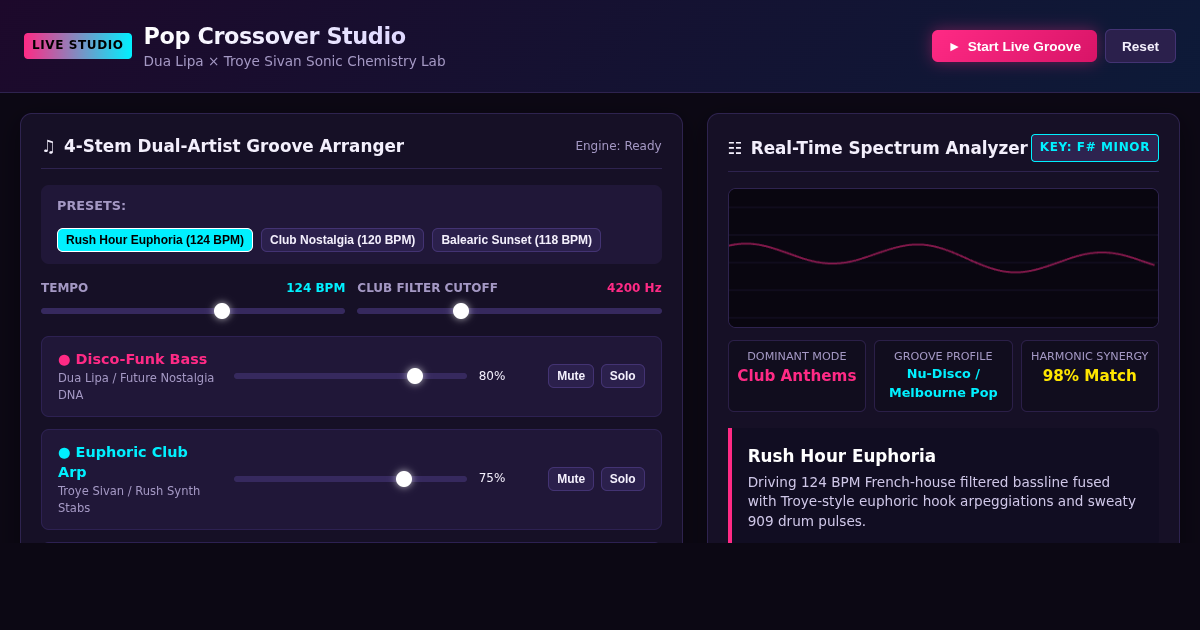The image size is (1200, 630).
Task: Click the Key: F# Minor badge
Action: click(x=1095, y=148)
